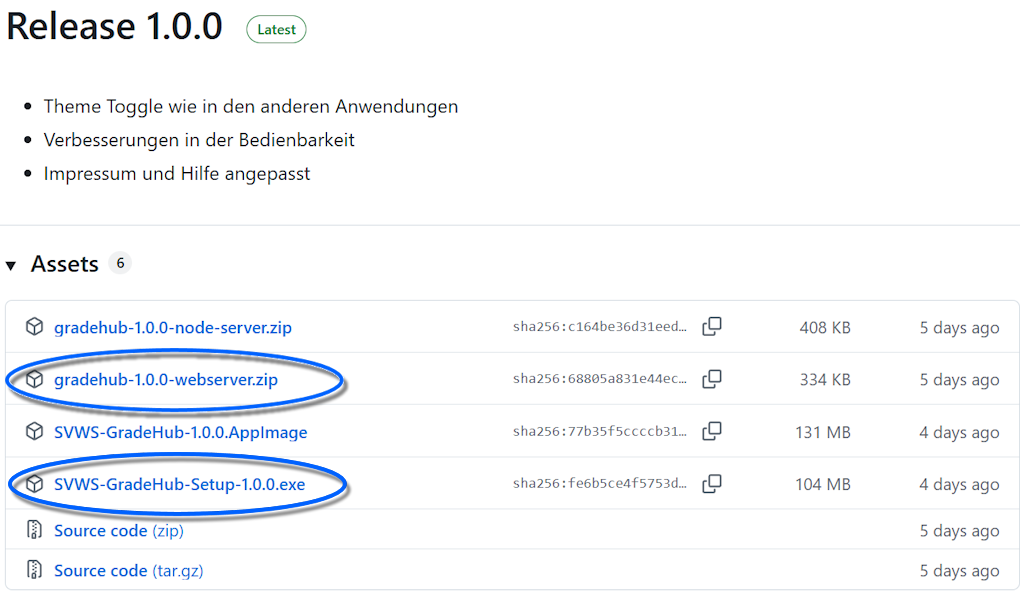This screenshot has width=1020, height=591.
Task: Click package icon beside webserver.zip
Action: [x=34, y=379]
